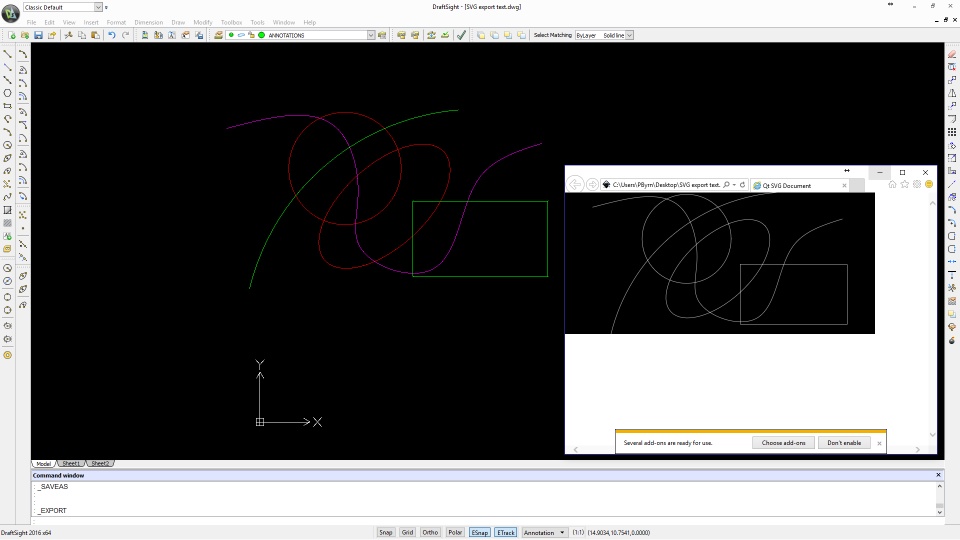This screenshot has width=960, height=540.
Task: Open the Layers Manager icon beside layer list
Action: 218,35
